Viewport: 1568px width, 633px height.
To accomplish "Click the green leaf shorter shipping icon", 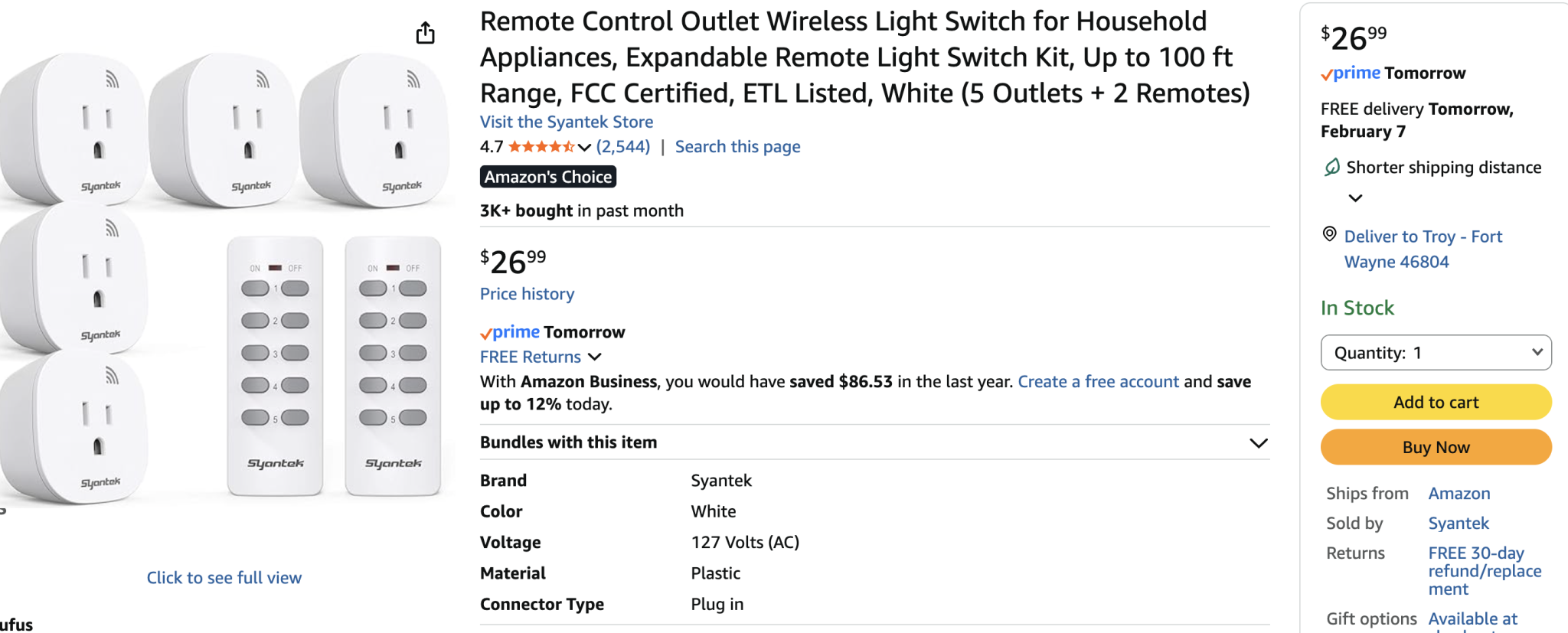I will pyautogui.click(x=1332, y=167).
